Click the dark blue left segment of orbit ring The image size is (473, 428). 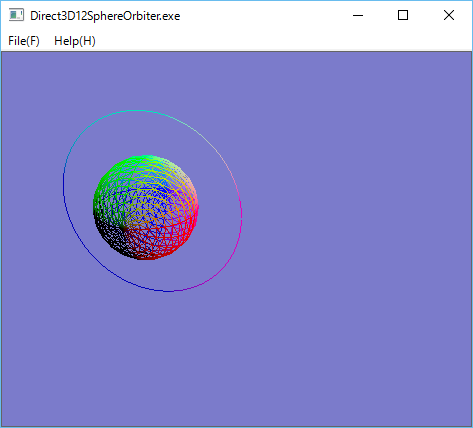[65, 200]
